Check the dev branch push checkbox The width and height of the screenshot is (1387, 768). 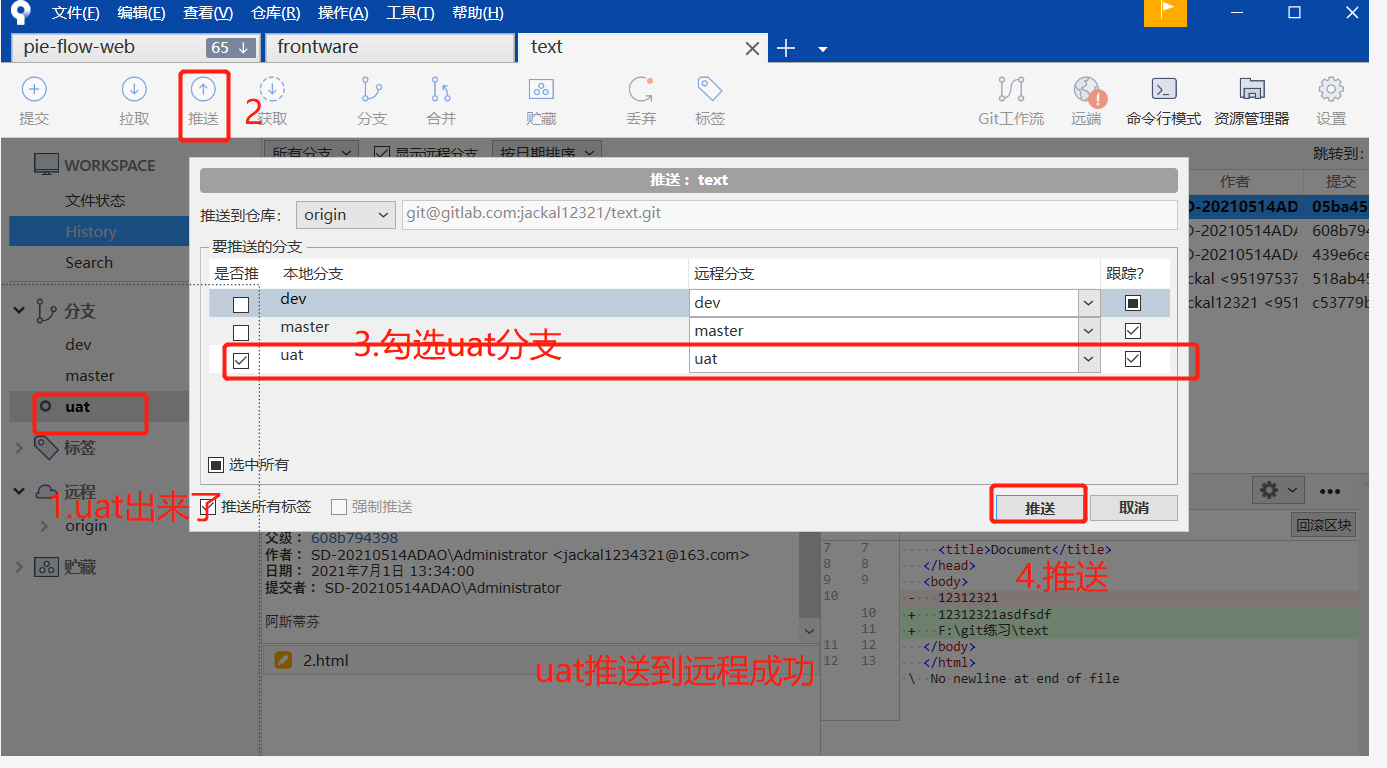[x=241, y=305]
